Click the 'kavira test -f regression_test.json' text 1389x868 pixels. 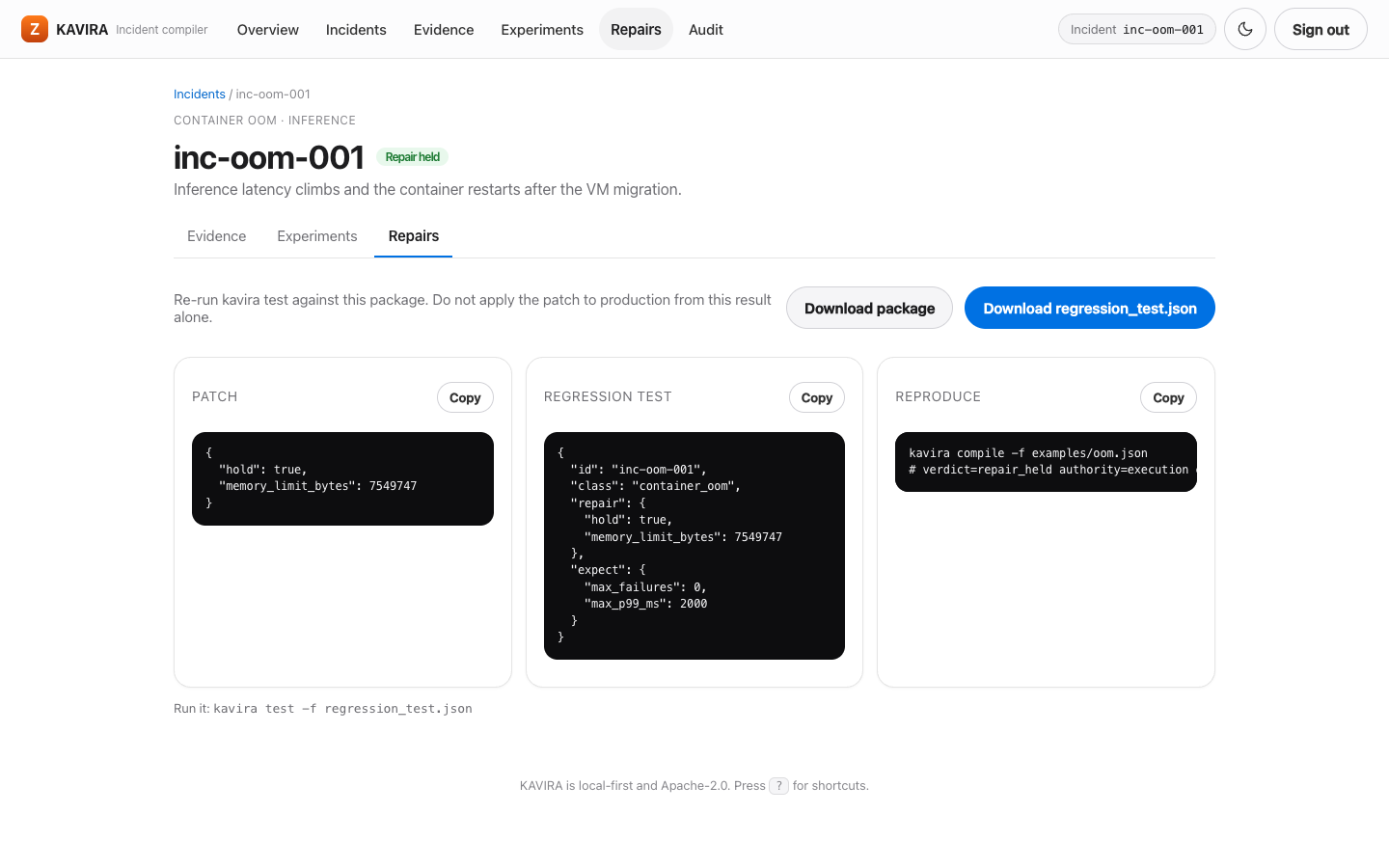pos(342,708)
